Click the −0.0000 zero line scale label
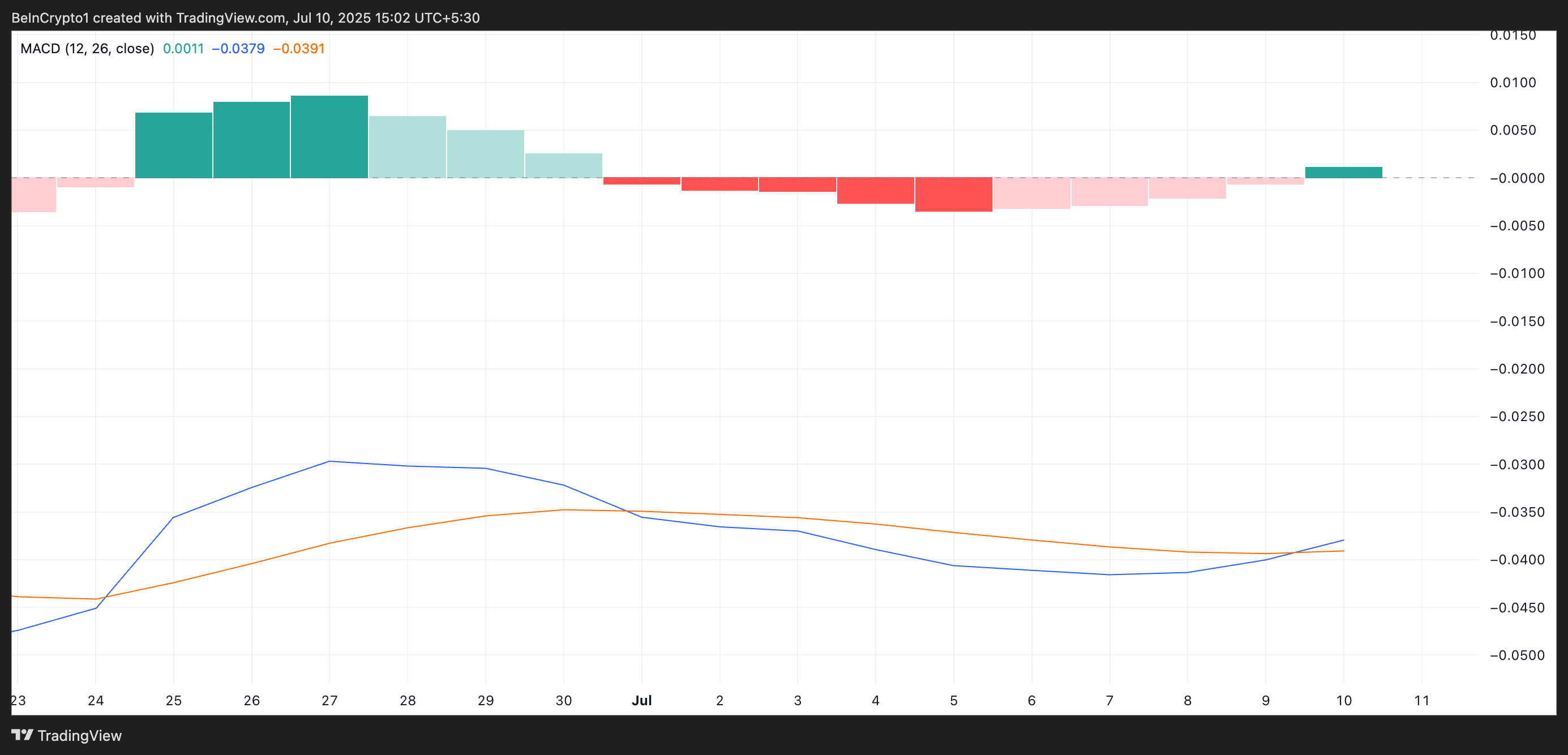 1516,178
